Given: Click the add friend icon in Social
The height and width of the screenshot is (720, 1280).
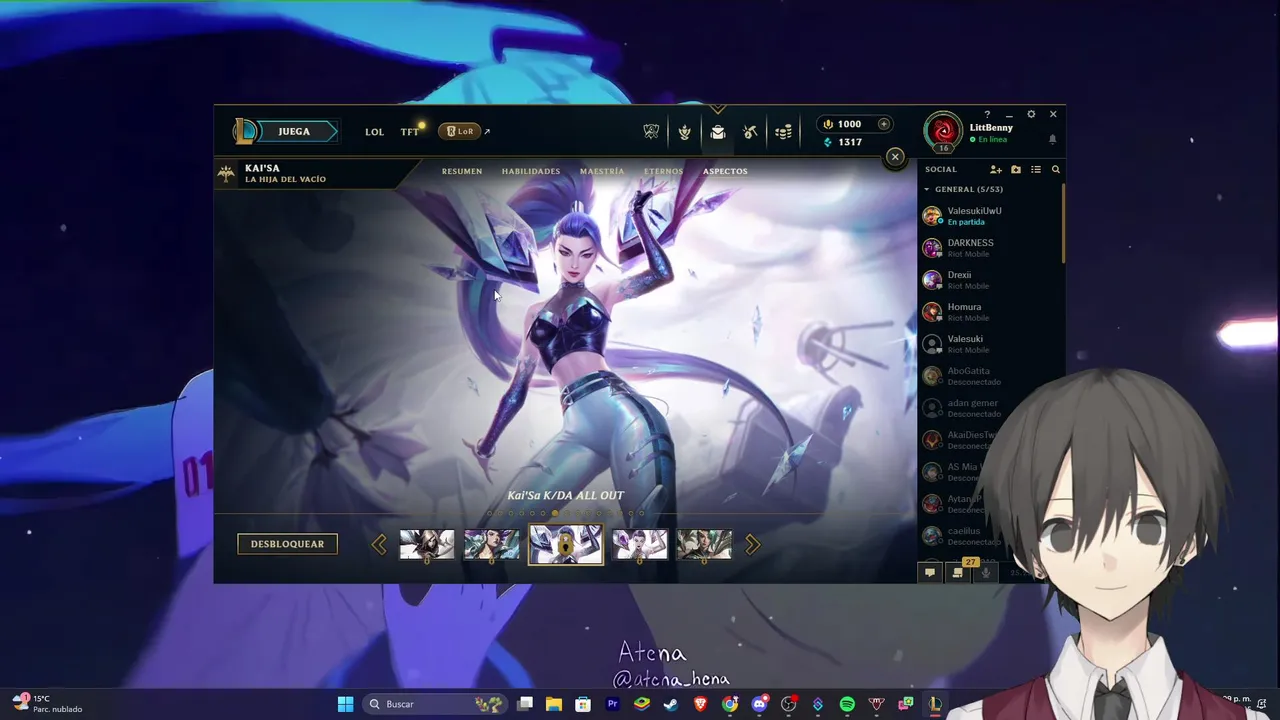Looking at the screenshot, I should coord(996,170).
